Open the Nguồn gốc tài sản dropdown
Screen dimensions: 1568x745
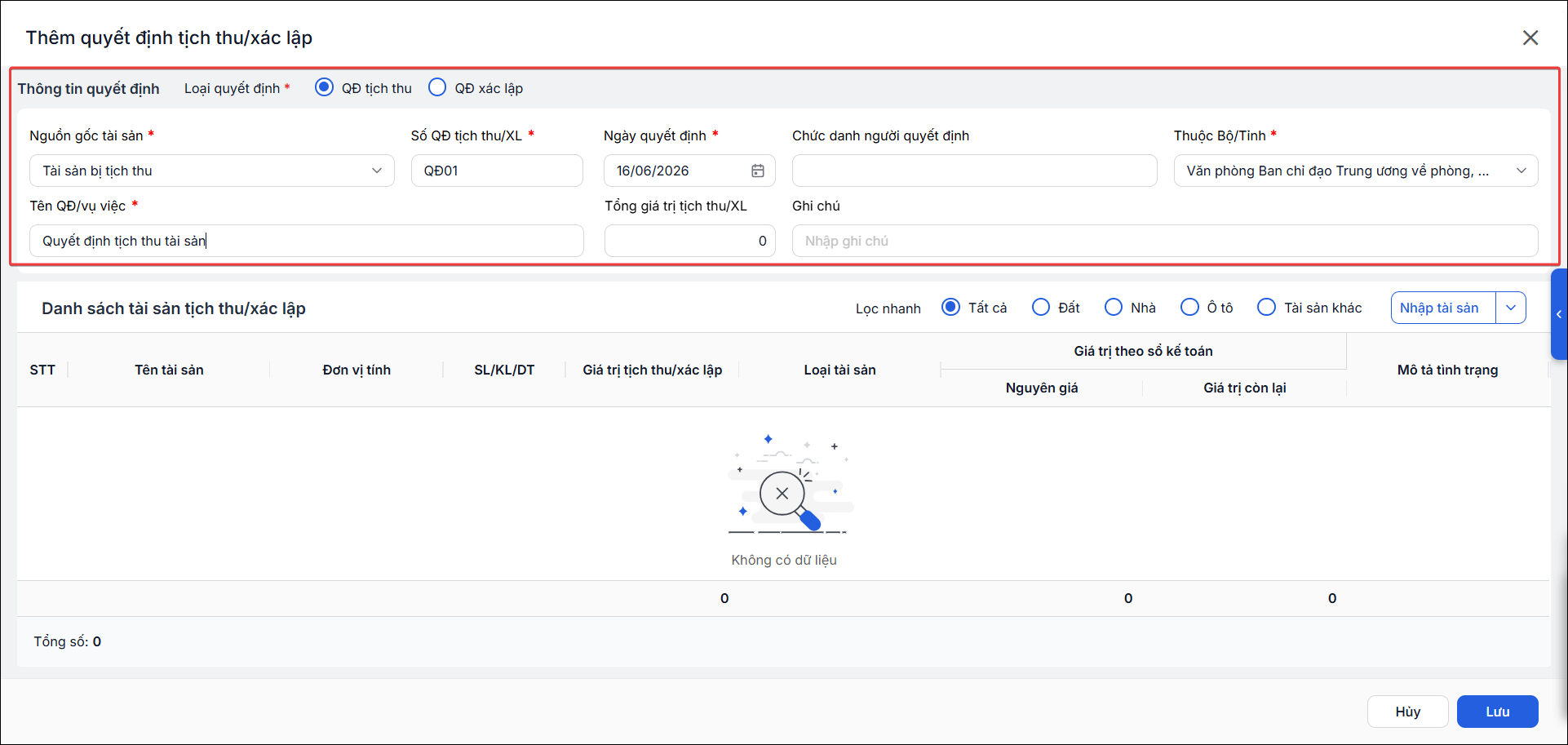[x=212, y=171]
